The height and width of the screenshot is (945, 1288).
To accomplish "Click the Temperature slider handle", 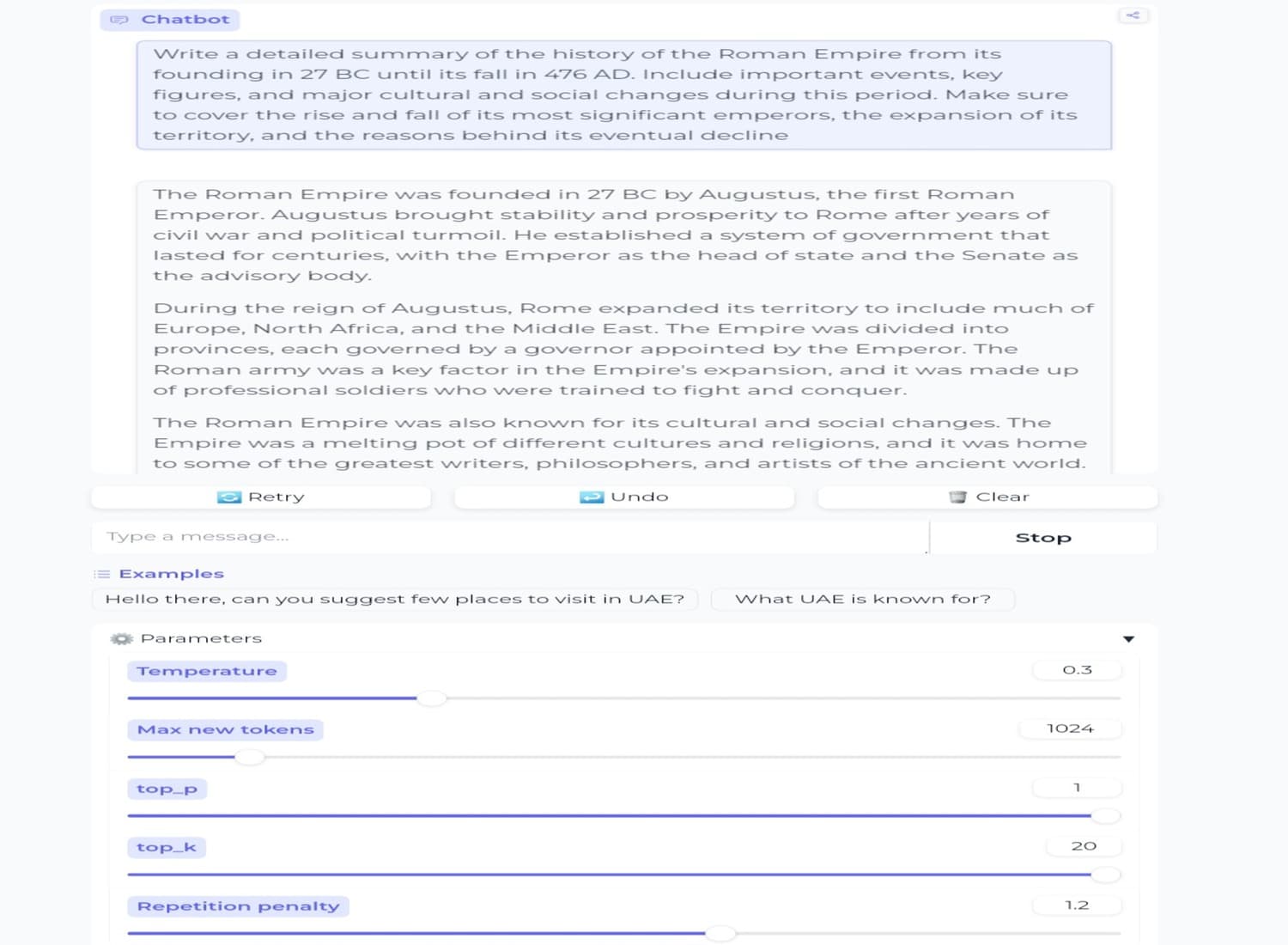I will [432, 698].
